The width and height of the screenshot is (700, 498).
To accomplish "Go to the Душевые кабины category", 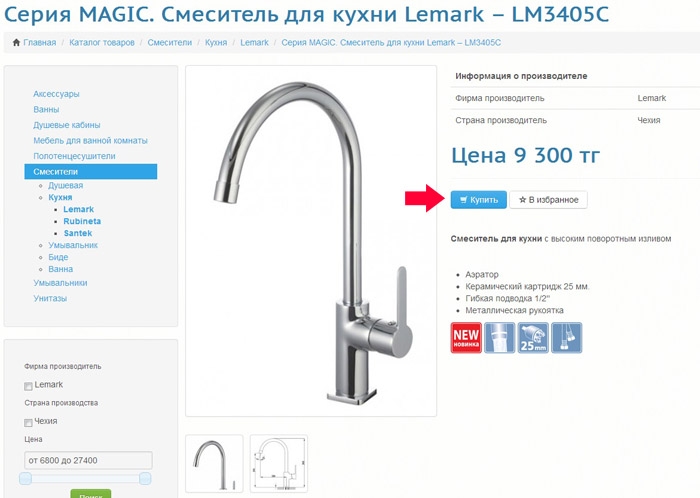I will [67, 125].
